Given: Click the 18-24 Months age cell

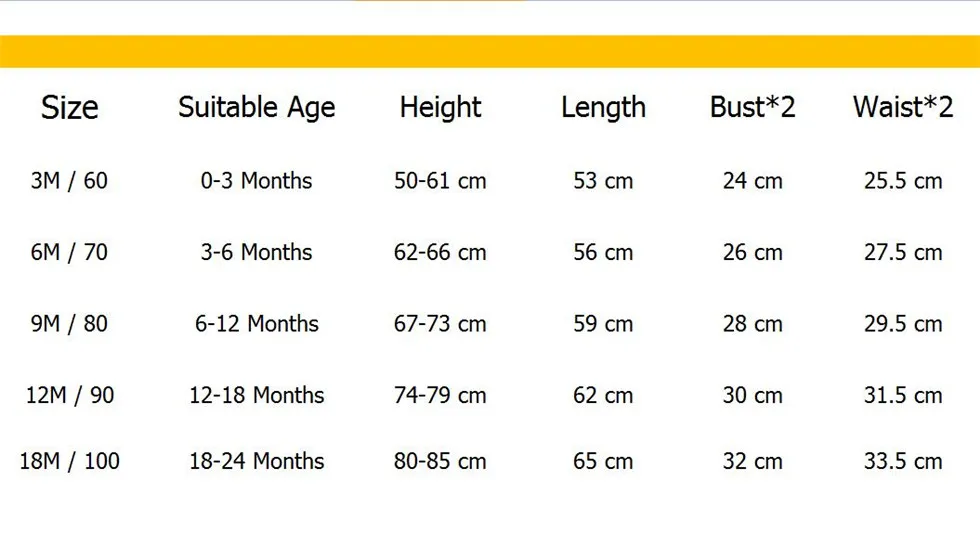Looking at the screenshot, I should click(x=256, y=461).
